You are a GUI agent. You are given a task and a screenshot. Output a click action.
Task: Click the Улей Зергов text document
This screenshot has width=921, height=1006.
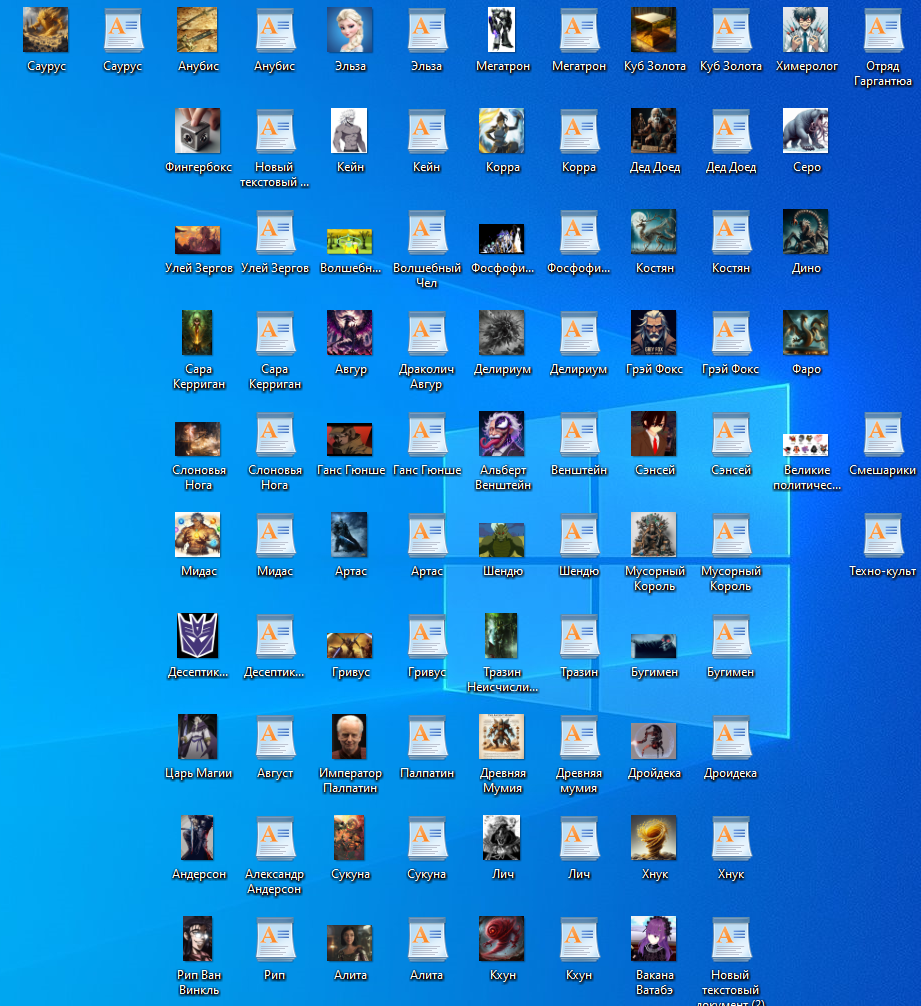click(275, 232)
